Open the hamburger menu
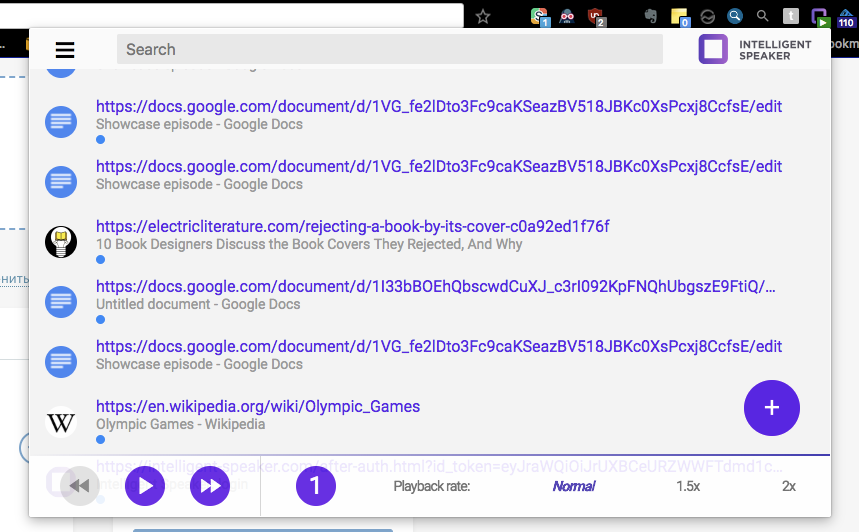Screen dimensions: 859x532 pos(65,50)
